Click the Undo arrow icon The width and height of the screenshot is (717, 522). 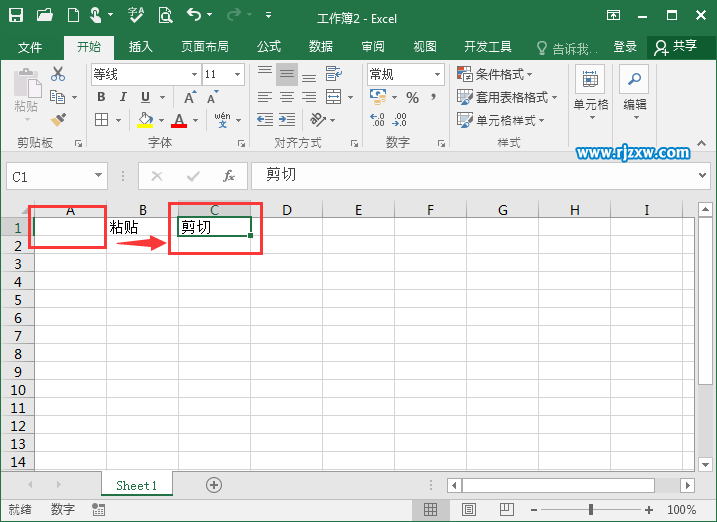194,15
